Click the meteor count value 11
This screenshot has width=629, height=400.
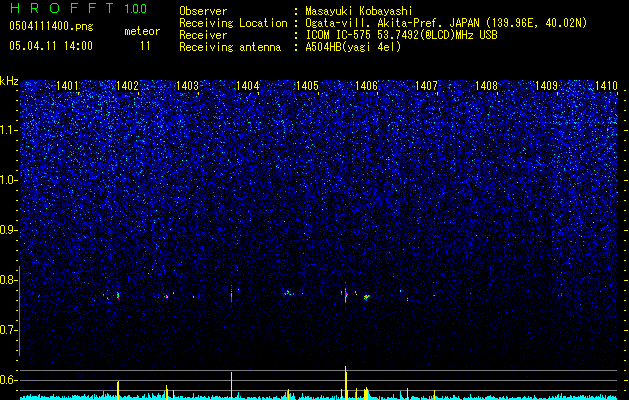[x=145, y=46]
